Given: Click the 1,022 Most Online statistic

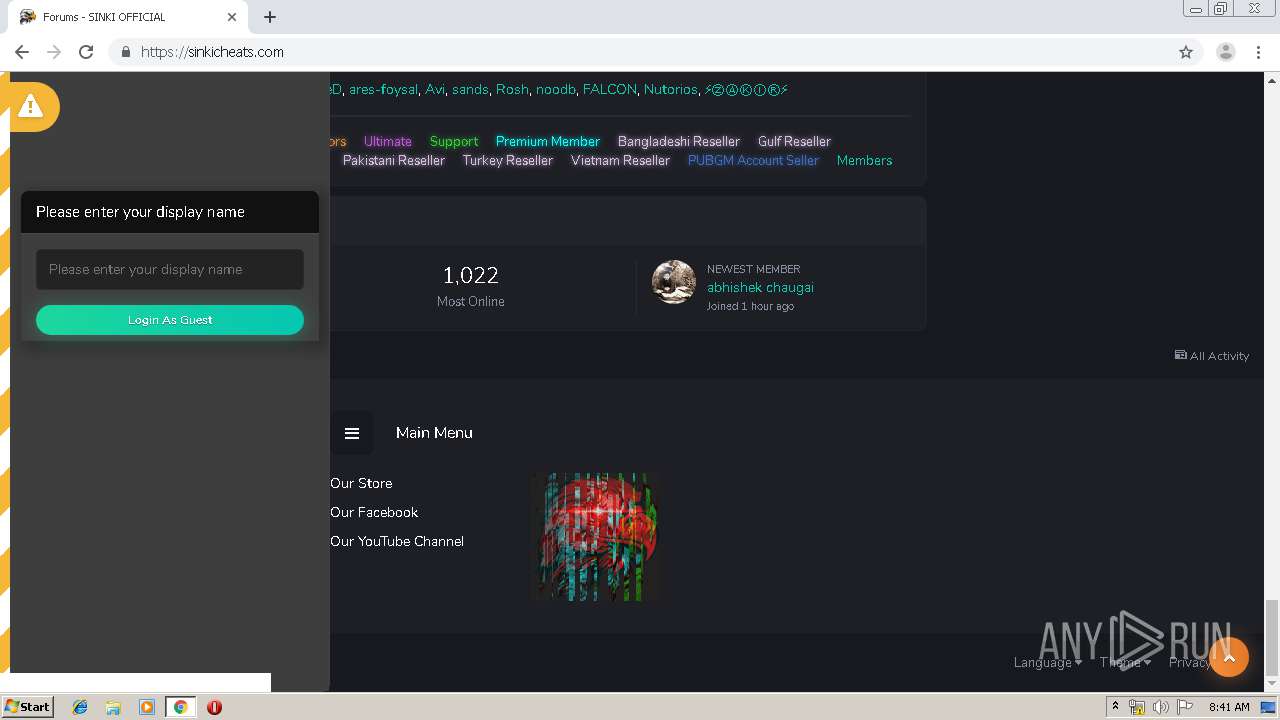Looking at the screenshot, I should point(471,285).
